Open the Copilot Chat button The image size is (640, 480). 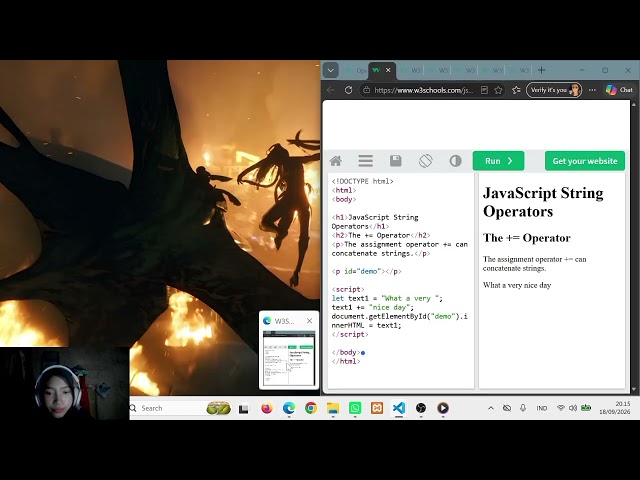click(619, 90)
